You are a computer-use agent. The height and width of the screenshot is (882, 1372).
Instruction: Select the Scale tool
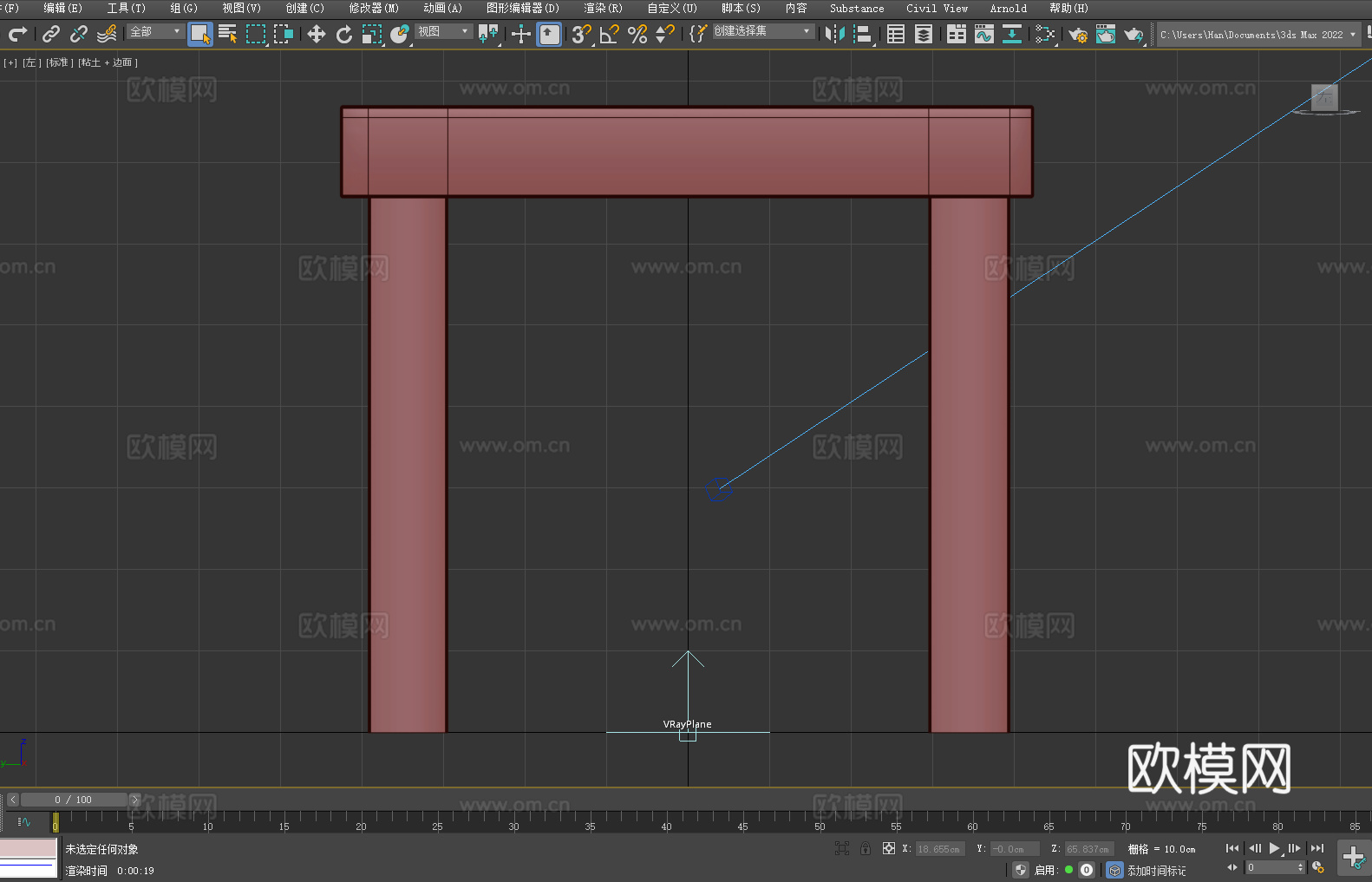pyautogui.click(x=372, y=34)
